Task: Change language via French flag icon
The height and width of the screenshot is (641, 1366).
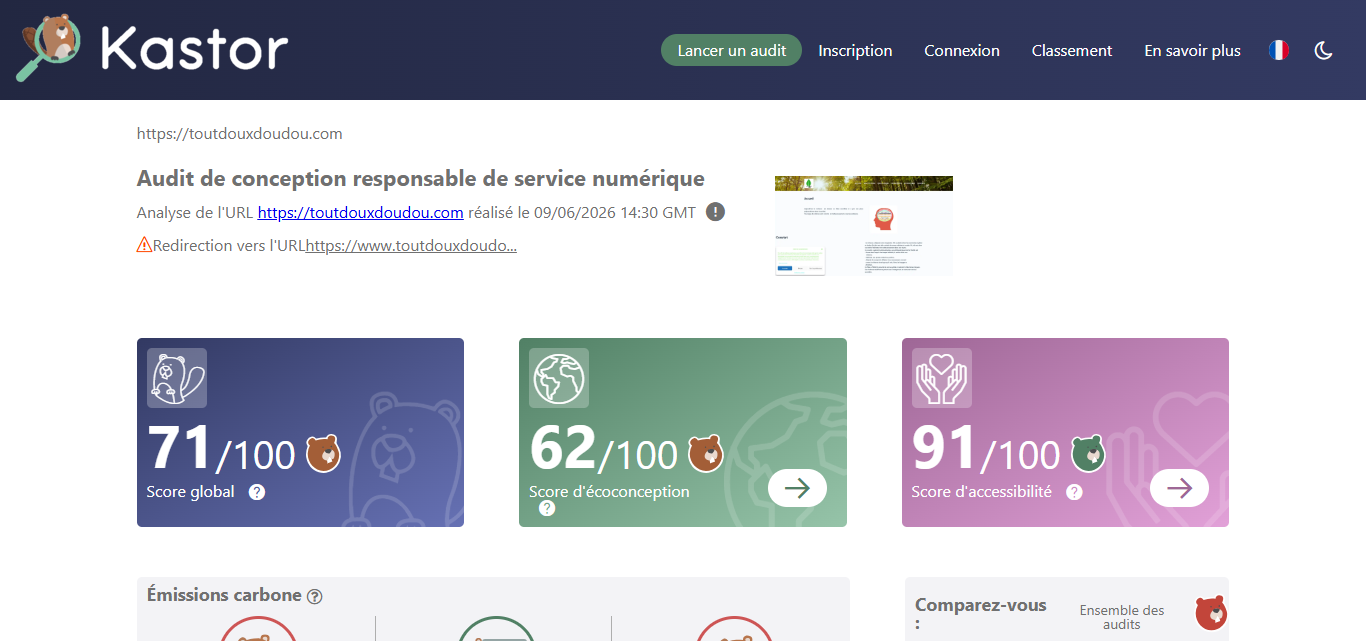Action: pyautogui.click(x=1279, y=50)
